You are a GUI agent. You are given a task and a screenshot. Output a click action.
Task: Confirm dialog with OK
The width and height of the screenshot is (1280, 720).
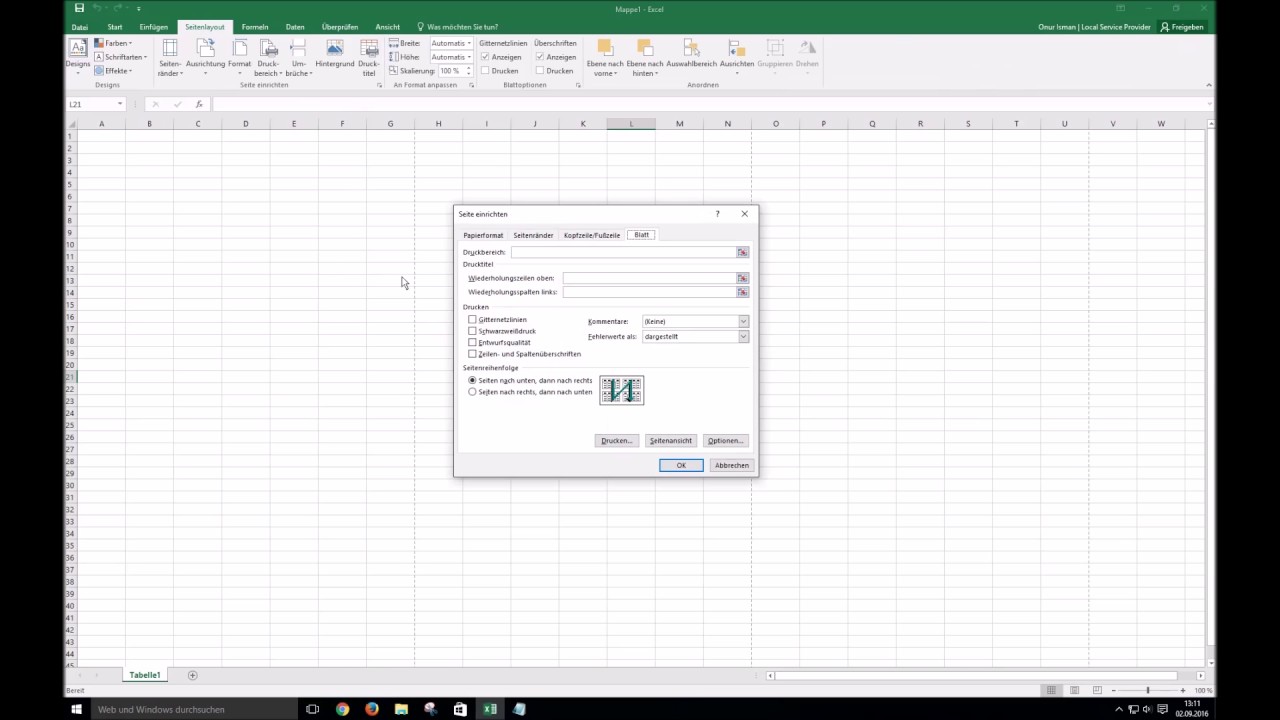point(681,465)
